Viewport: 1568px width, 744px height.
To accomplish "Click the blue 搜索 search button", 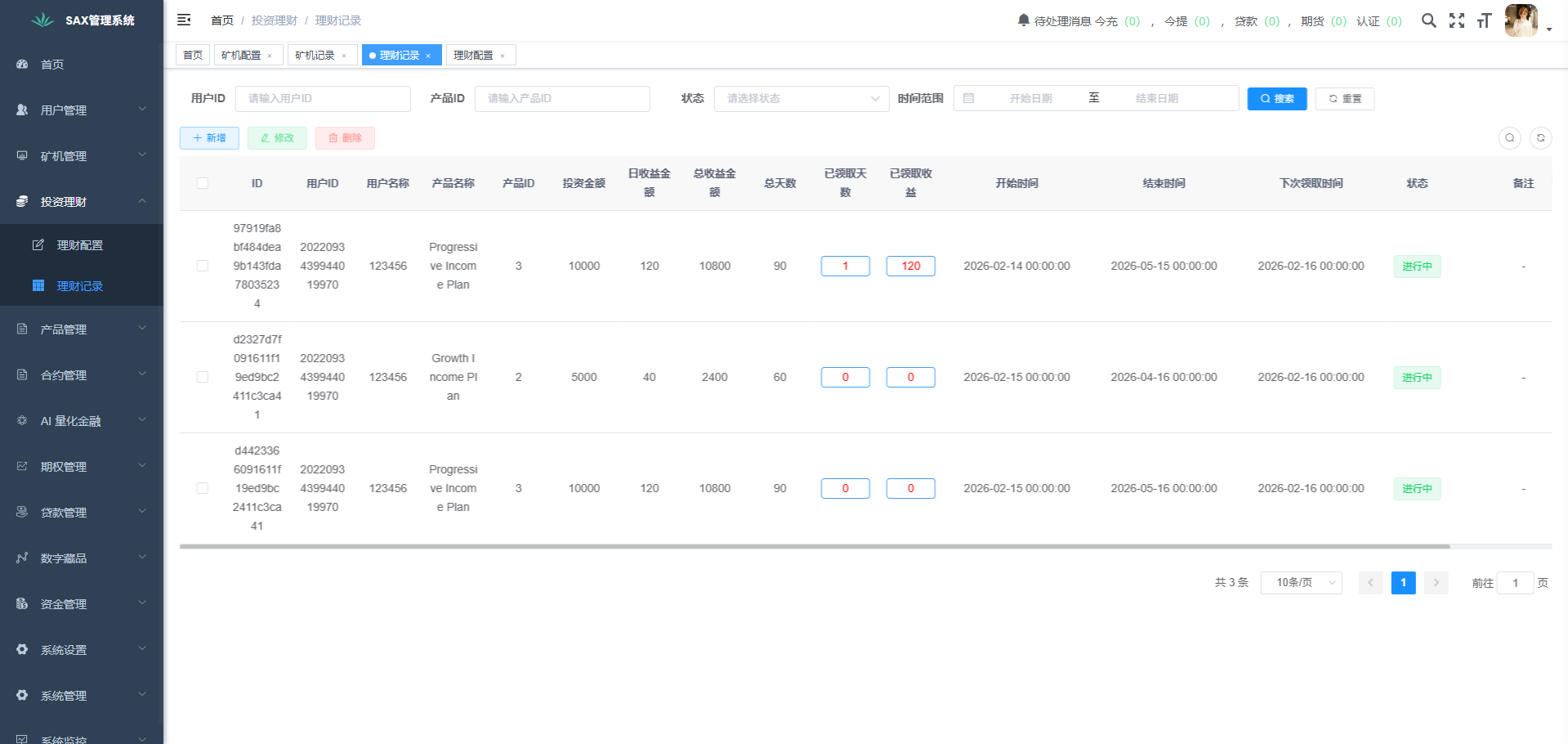I will [x=1276, y=99].
